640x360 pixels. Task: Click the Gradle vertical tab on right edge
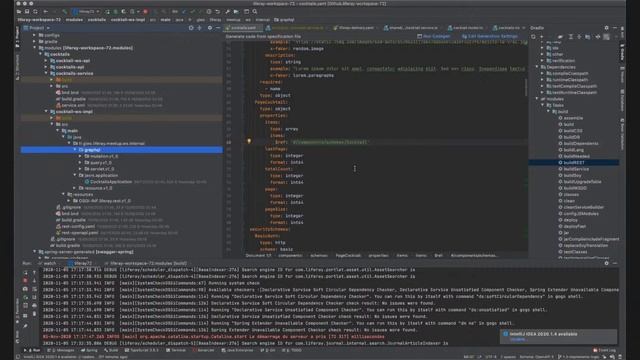click(622, 52)
